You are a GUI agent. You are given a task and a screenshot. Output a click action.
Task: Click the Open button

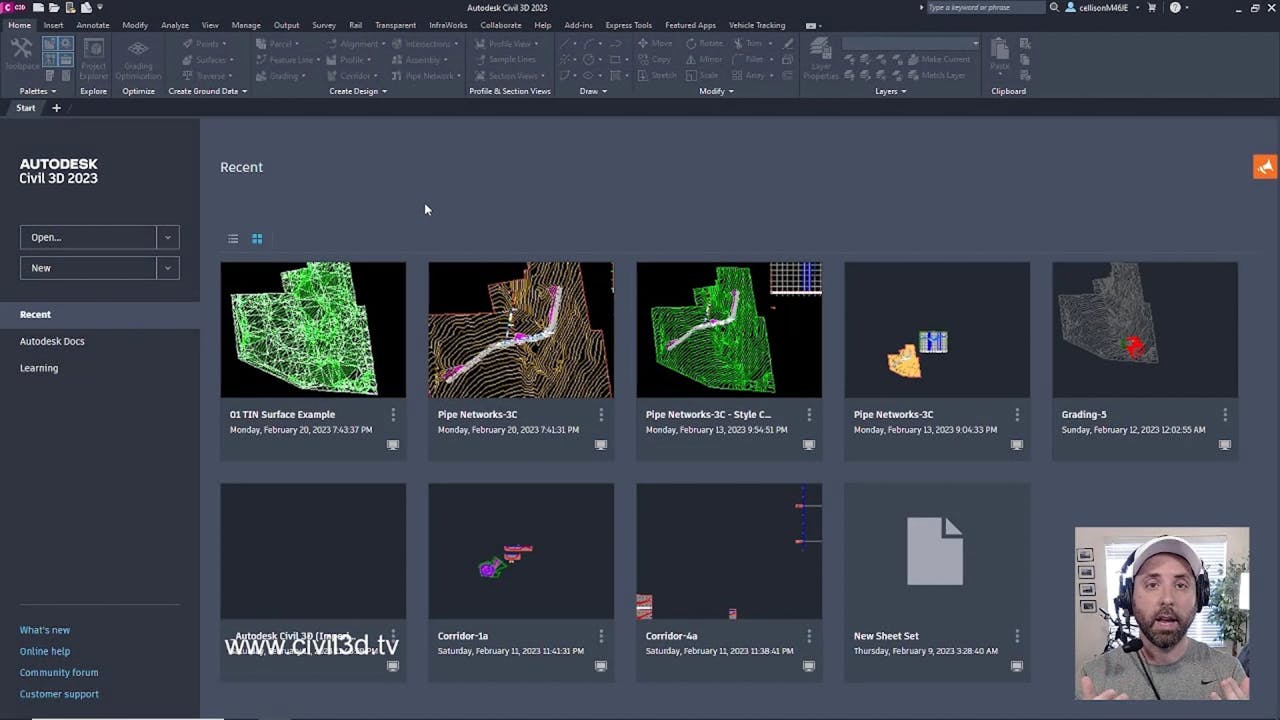coord(88,237)
